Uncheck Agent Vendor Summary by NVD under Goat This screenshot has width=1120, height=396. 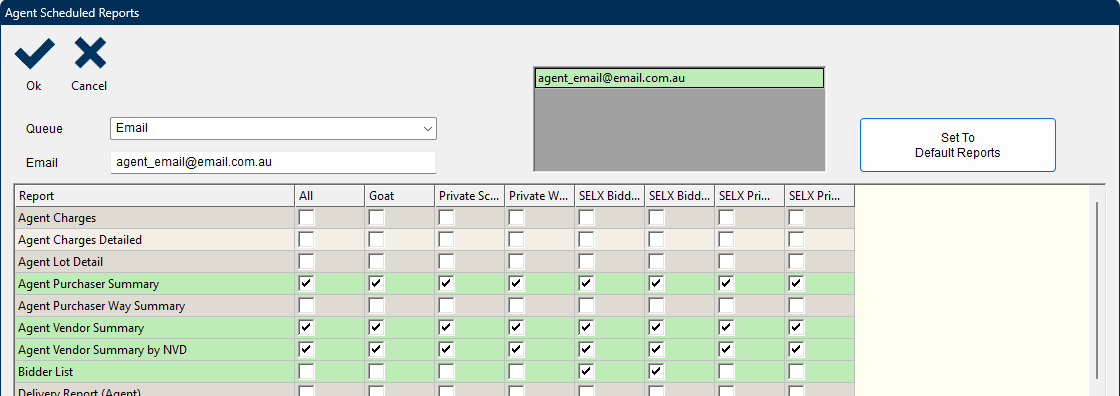tap(376, 350)
